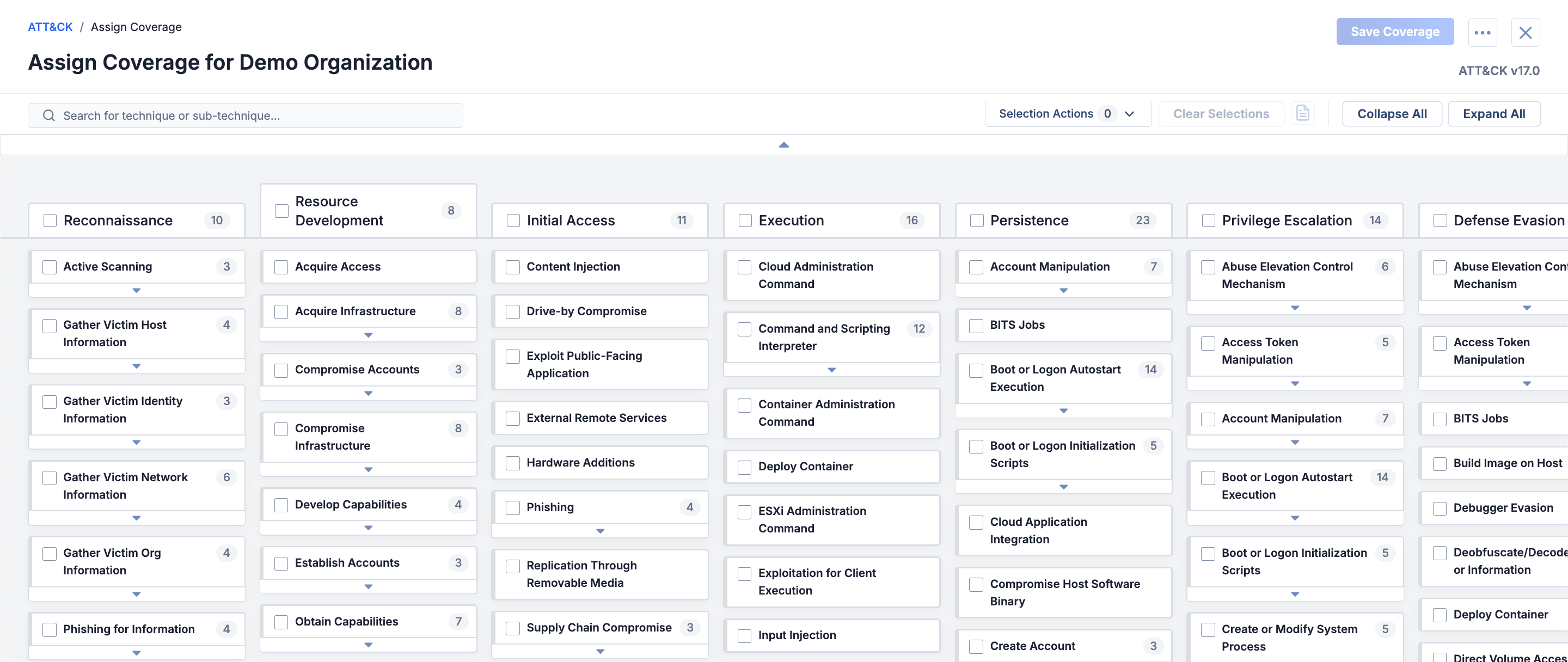This screenshot has width=1568, height=662.
Task: Open the Selection Actions dropdown
Action: (x=1067, y=114)
